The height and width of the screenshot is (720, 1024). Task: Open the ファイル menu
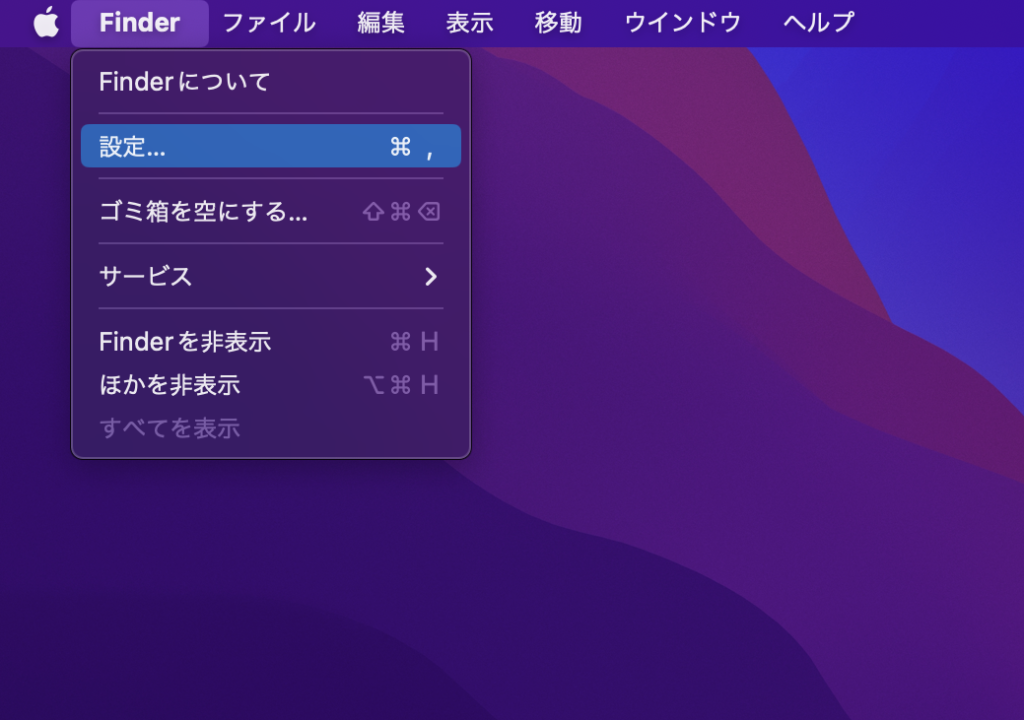coord(269,23)
